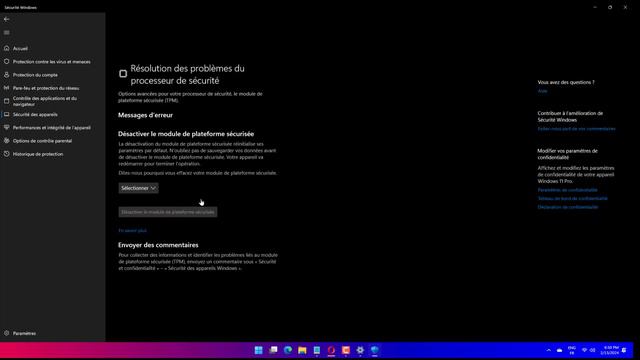Show hidden system tray icons
This screenshot has width=640, height=360.
(549, 350)
